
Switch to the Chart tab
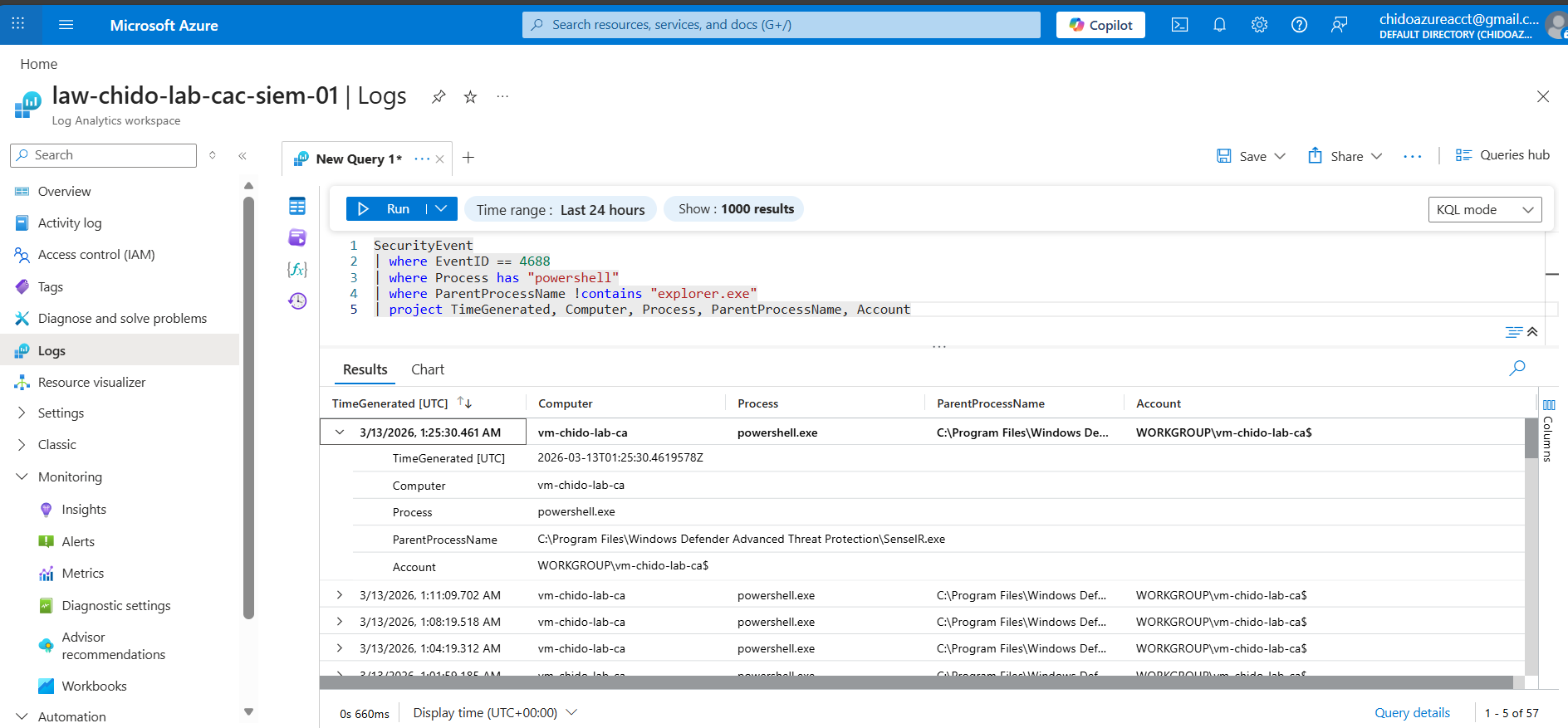tap(428, 369)
